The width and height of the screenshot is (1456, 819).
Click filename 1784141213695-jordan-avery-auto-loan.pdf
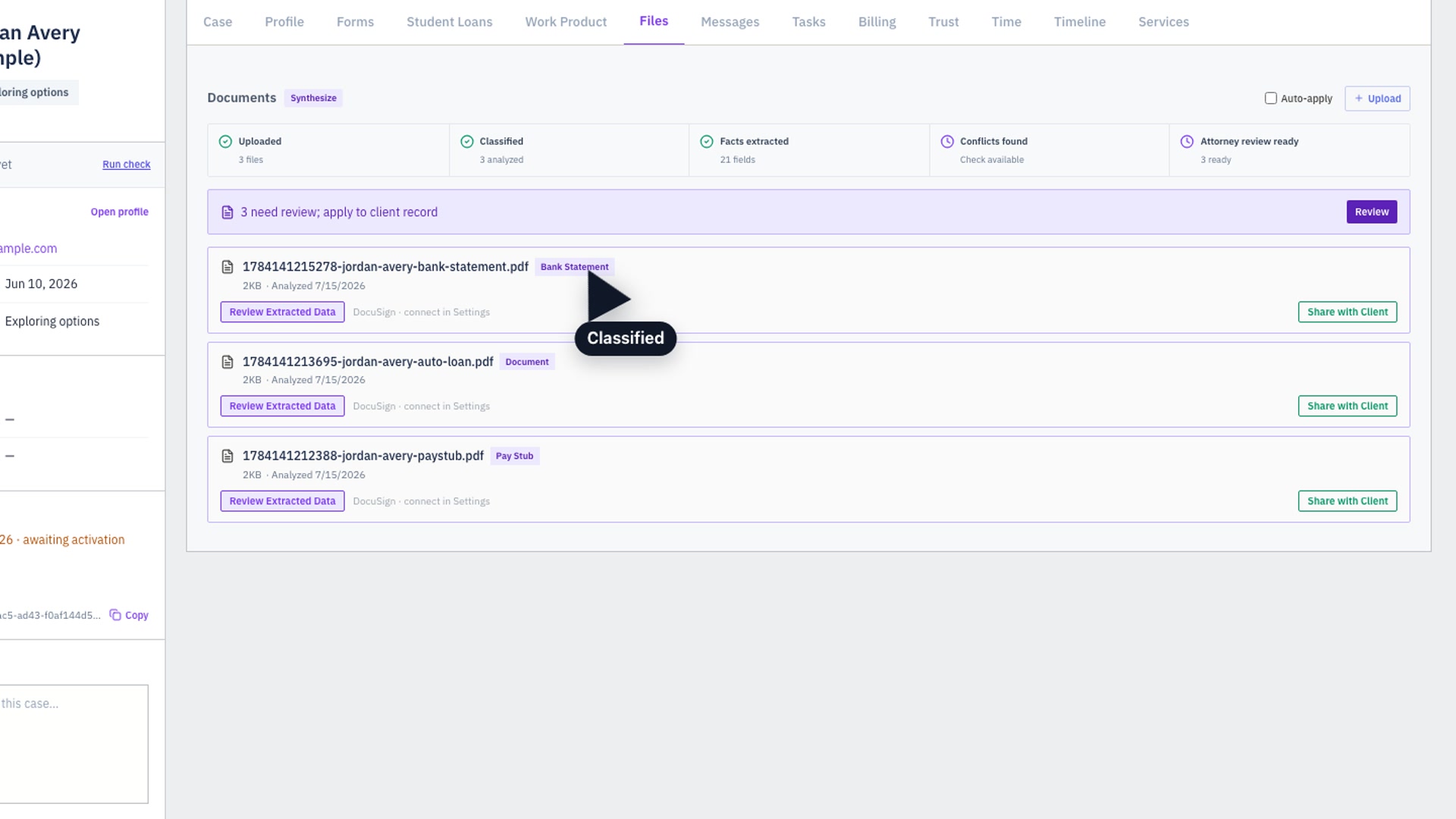368,362
